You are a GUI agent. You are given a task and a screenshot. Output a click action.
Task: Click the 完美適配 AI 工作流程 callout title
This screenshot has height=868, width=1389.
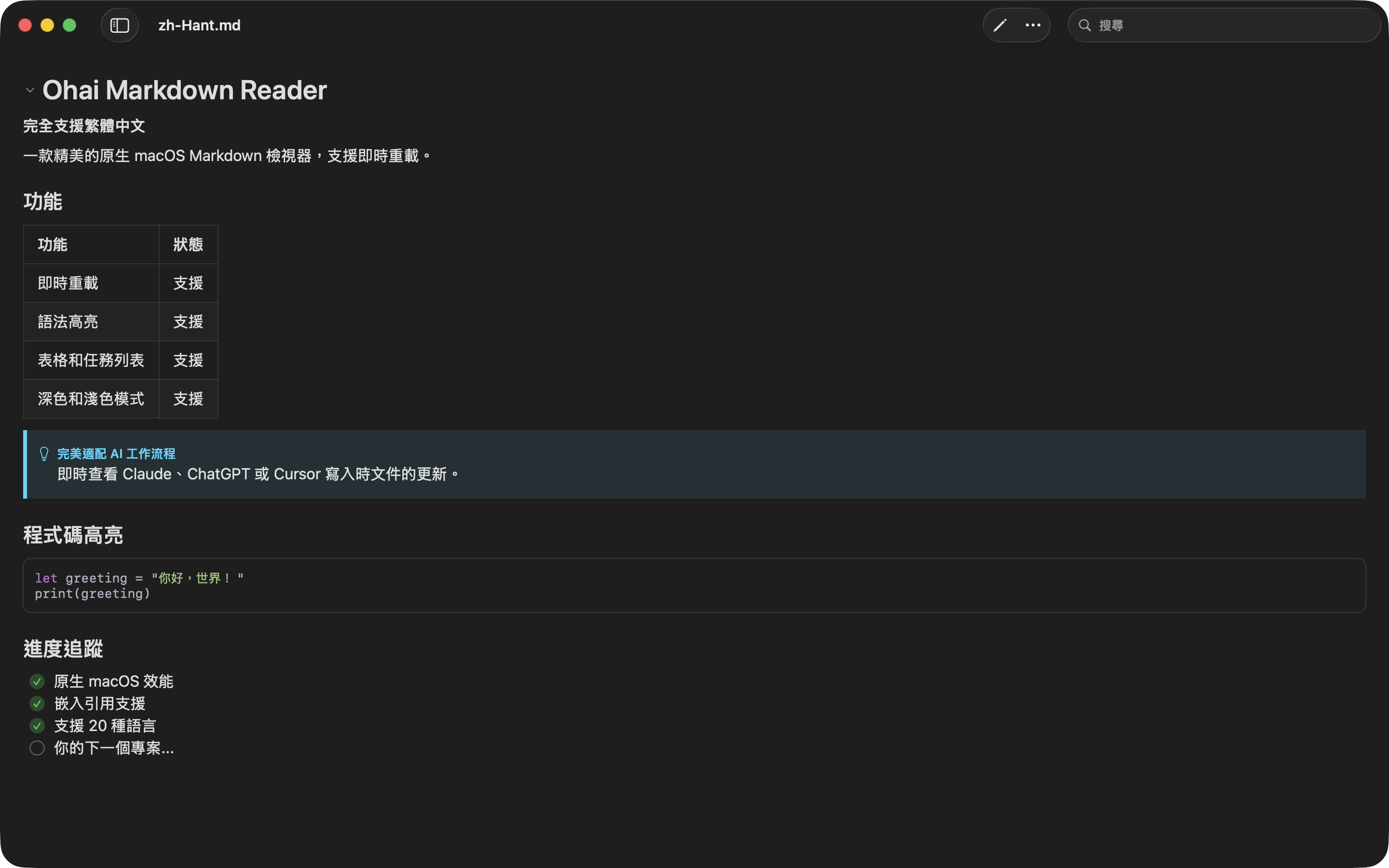117,453
